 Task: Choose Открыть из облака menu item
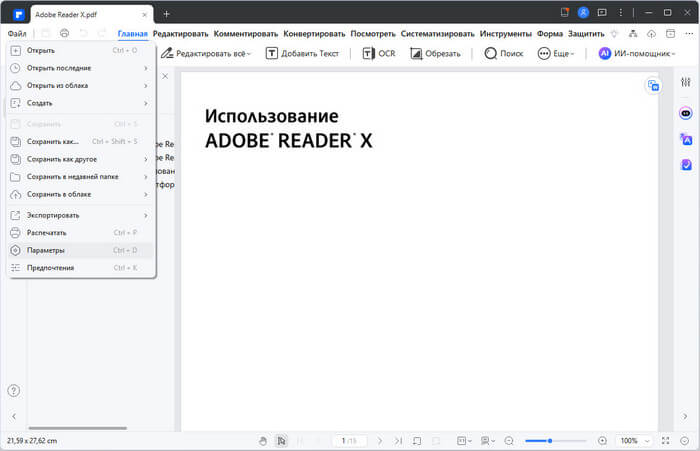click(x=81, y=85)
